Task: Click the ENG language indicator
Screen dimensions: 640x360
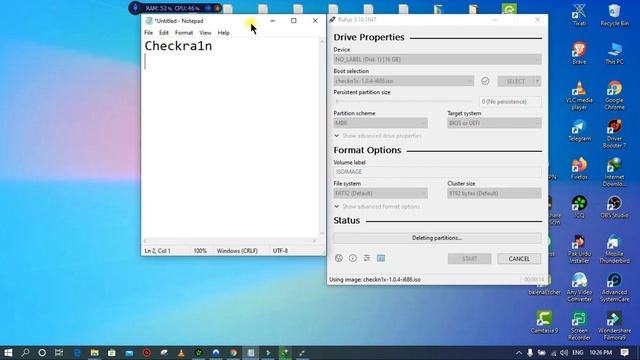Action: point(578,353)
